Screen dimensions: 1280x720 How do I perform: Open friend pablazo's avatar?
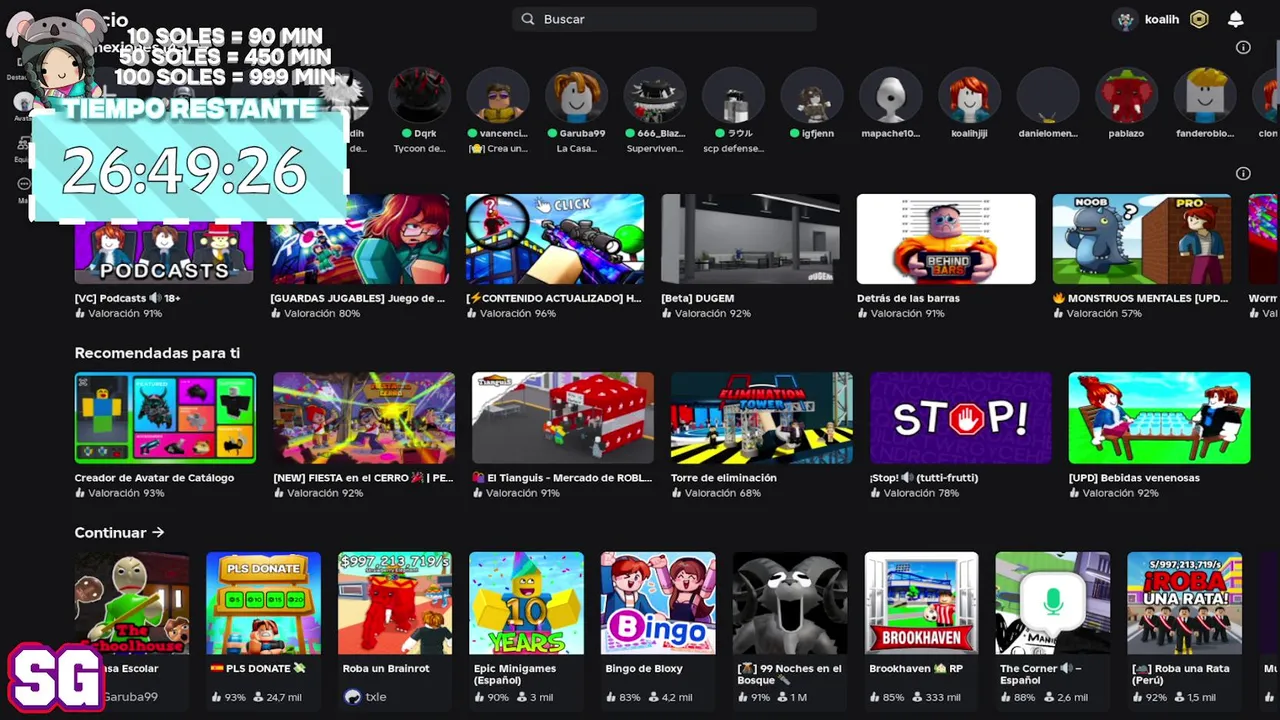click(x=1126, y=96)
